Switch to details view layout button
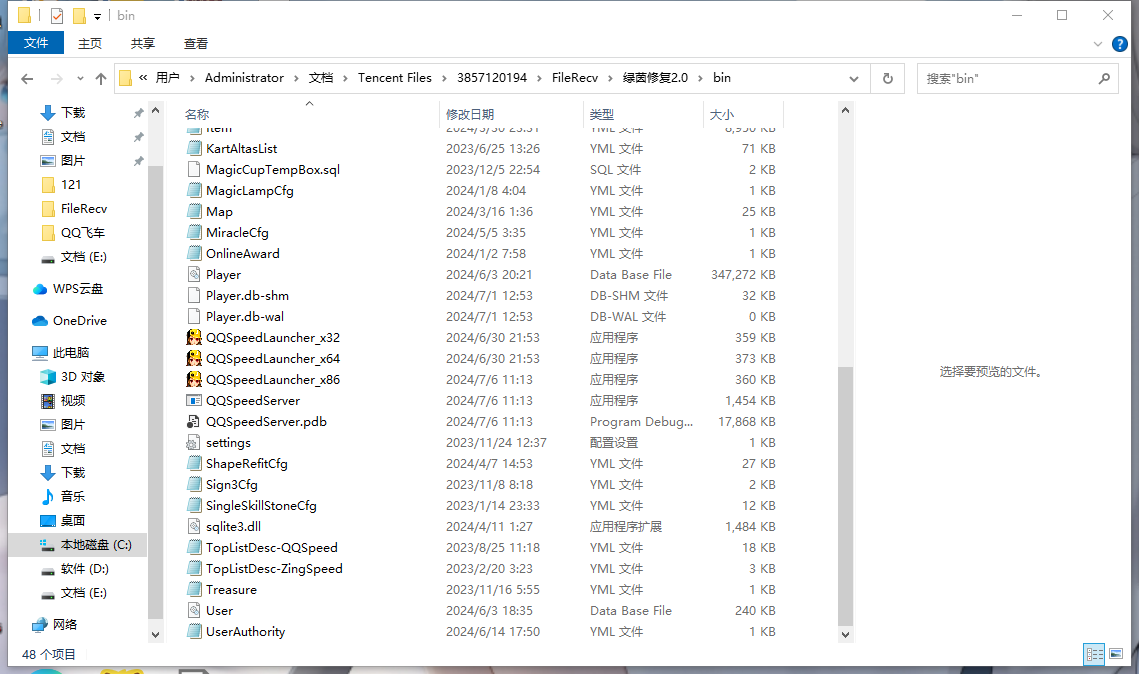The image size is (1139, 674). 1095,654
